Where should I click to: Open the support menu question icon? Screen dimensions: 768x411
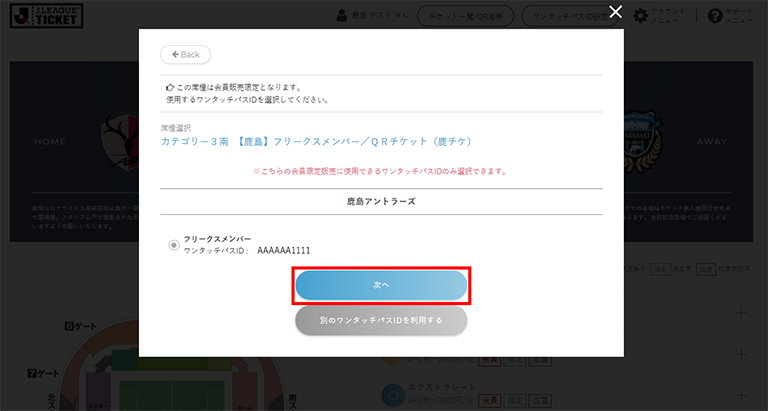click(715, 16)
